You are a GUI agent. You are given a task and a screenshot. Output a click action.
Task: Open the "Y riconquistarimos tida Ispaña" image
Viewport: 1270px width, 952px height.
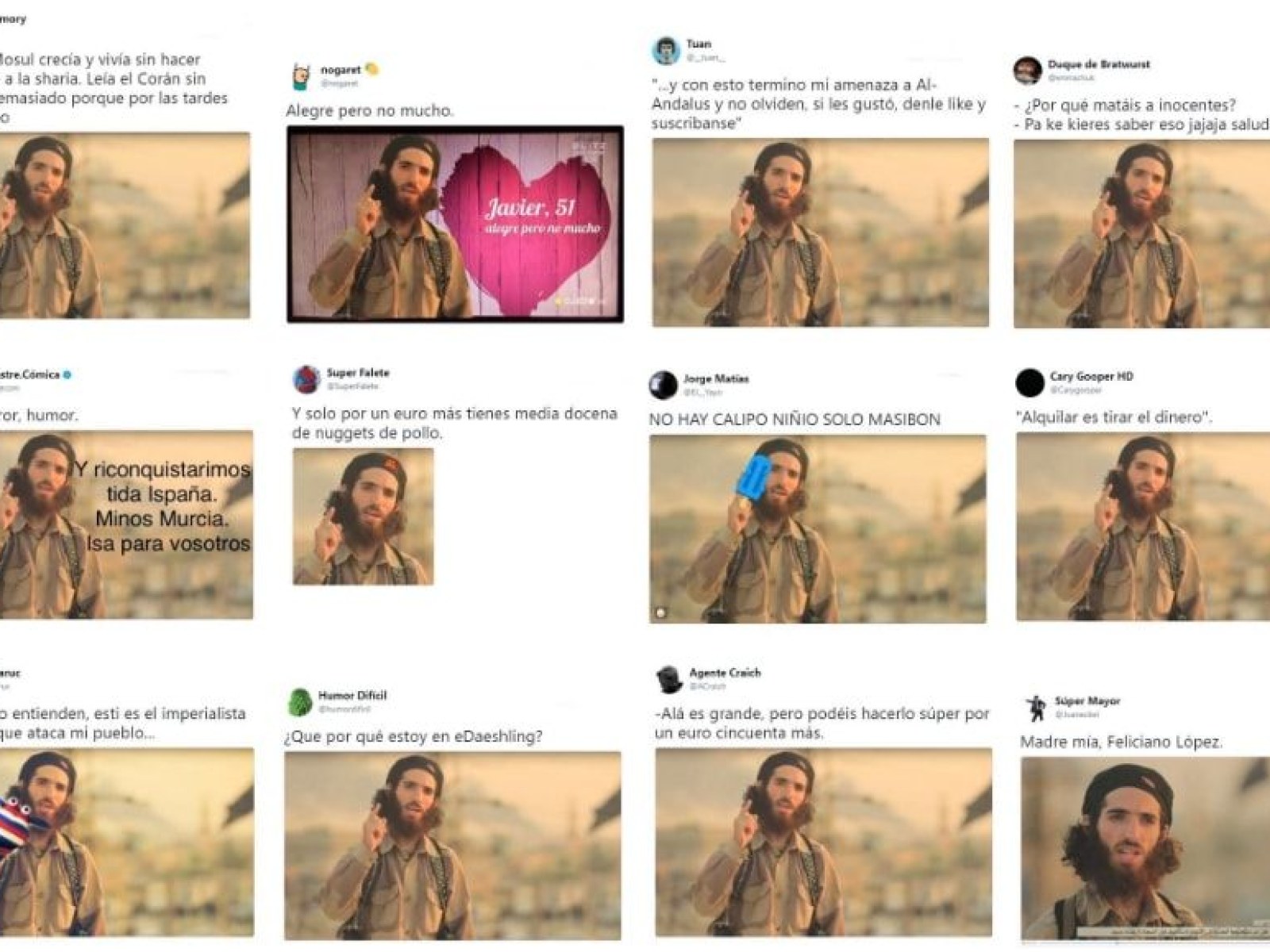pos(125,524)
